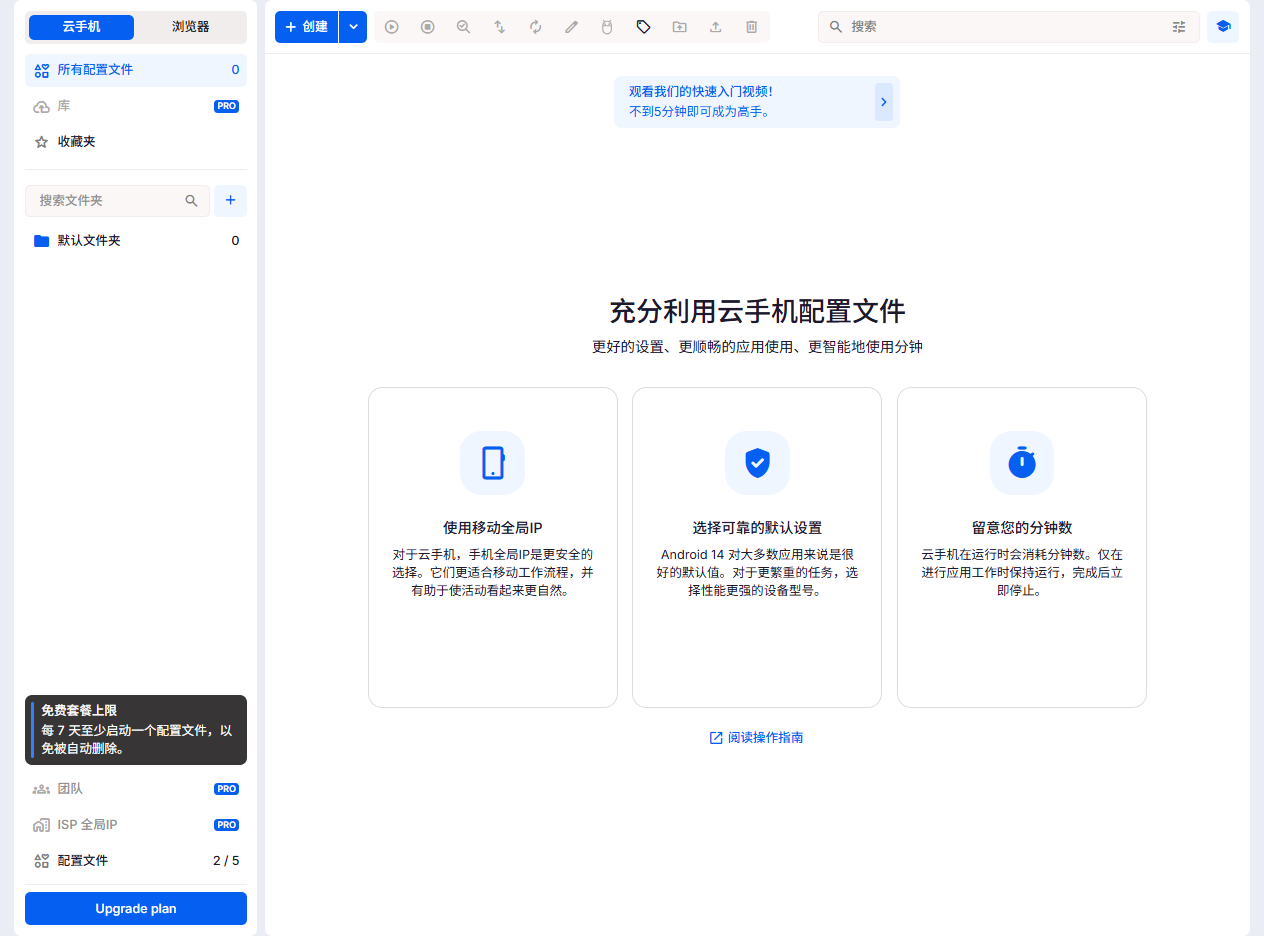This screenshot has width=1264, height=936.
Task: Click the star icon beside 收藏夹
Action: 41,142
